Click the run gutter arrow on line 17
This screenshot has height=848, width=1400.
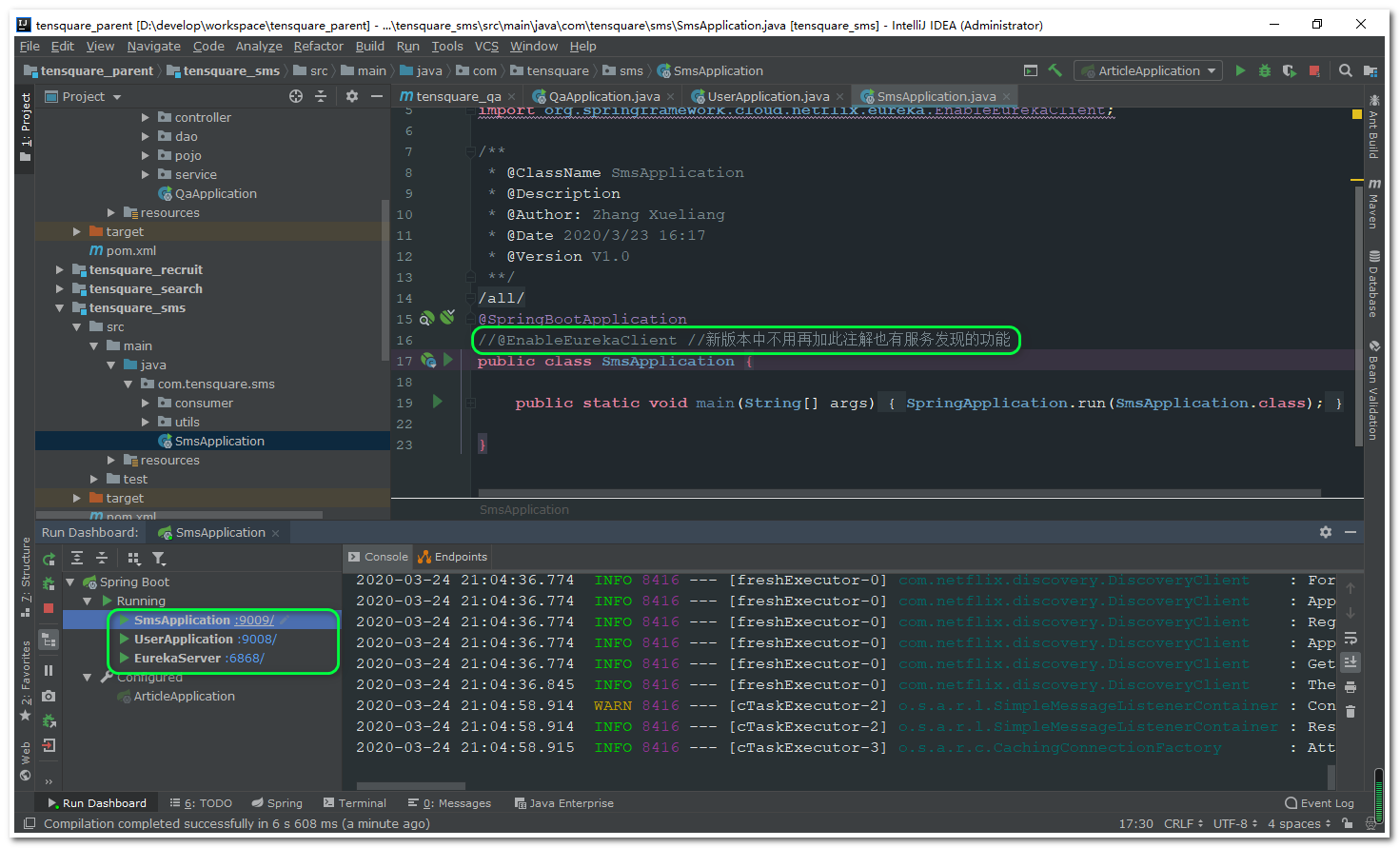(x=448, y=360)
